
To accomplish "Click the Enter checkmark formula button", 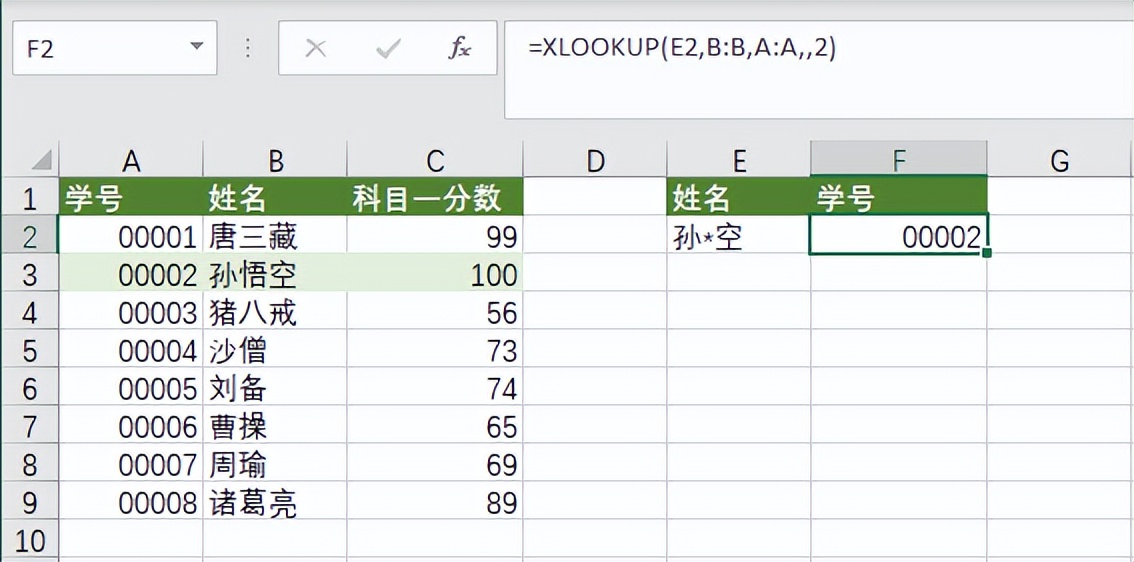I will pyautogui.click(x=388, y=48).
